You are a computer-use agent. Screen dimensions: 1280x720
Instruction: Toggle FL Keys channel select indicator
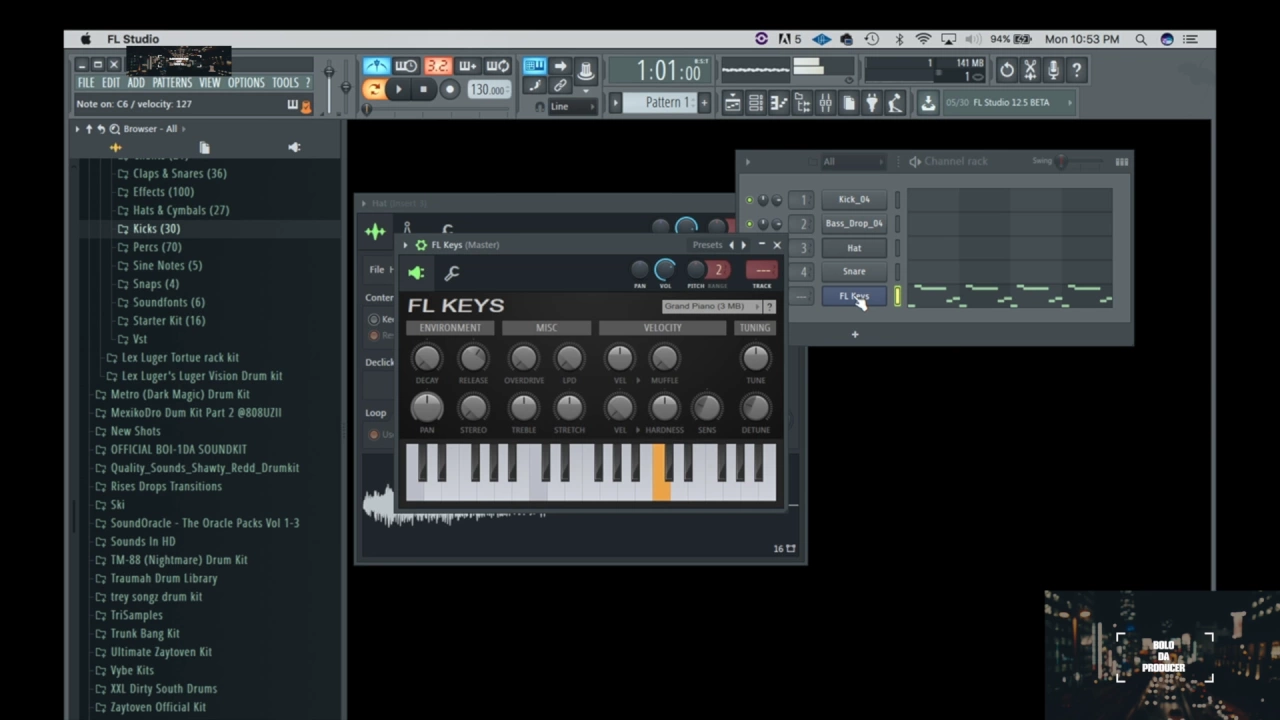pos(898,296)
